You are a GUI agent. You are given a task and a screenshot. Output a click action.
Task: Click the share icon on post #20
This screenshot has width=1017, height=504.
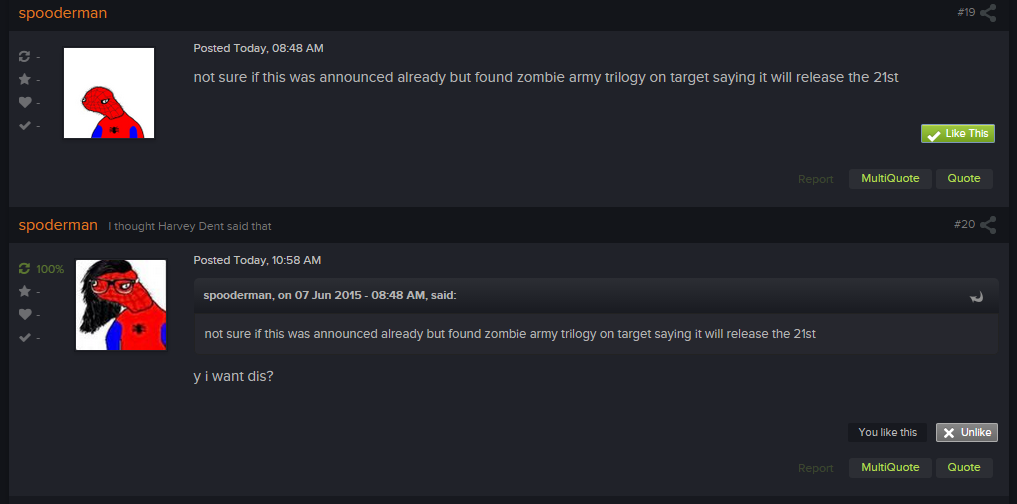click(x=988, y=225)
